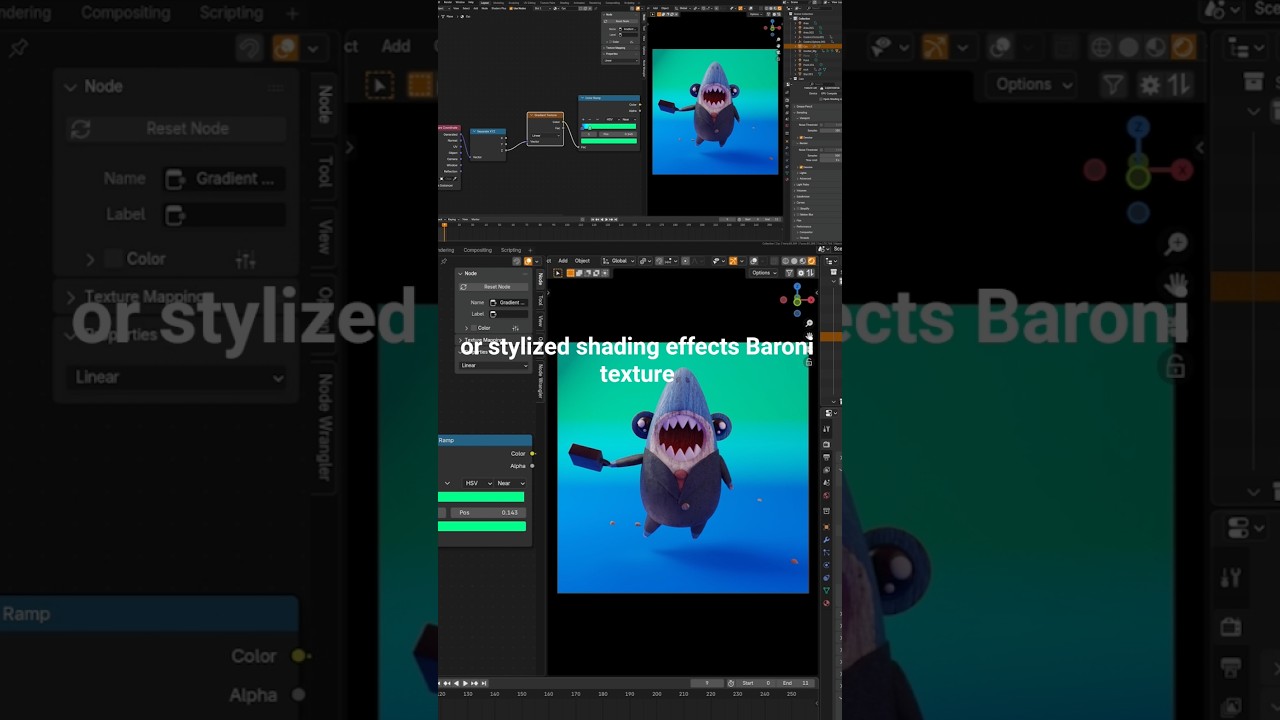Screen dimensions: 1280x720
Task: Toggle the snap magnet button in center header
Action: click(x=660, y=260)
